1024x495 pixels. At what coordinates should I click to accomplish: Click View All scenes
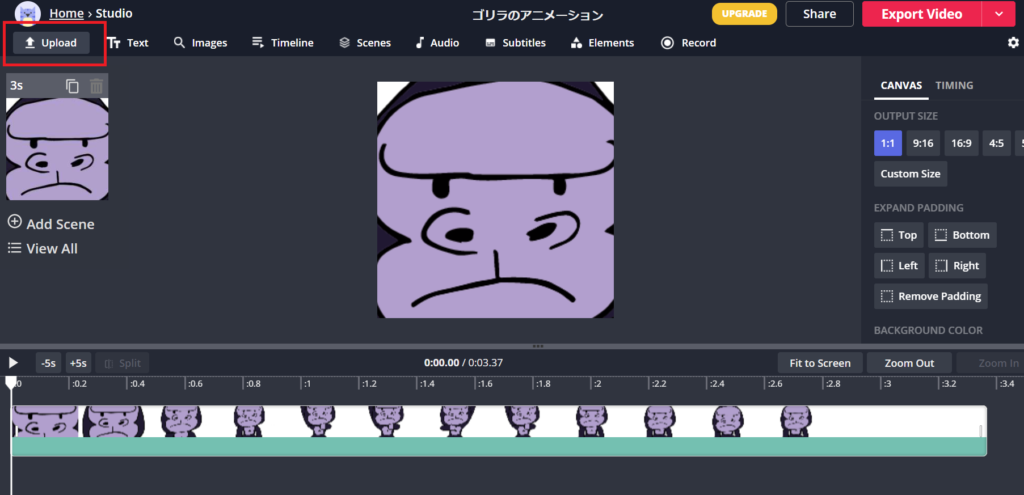[42, 248]
